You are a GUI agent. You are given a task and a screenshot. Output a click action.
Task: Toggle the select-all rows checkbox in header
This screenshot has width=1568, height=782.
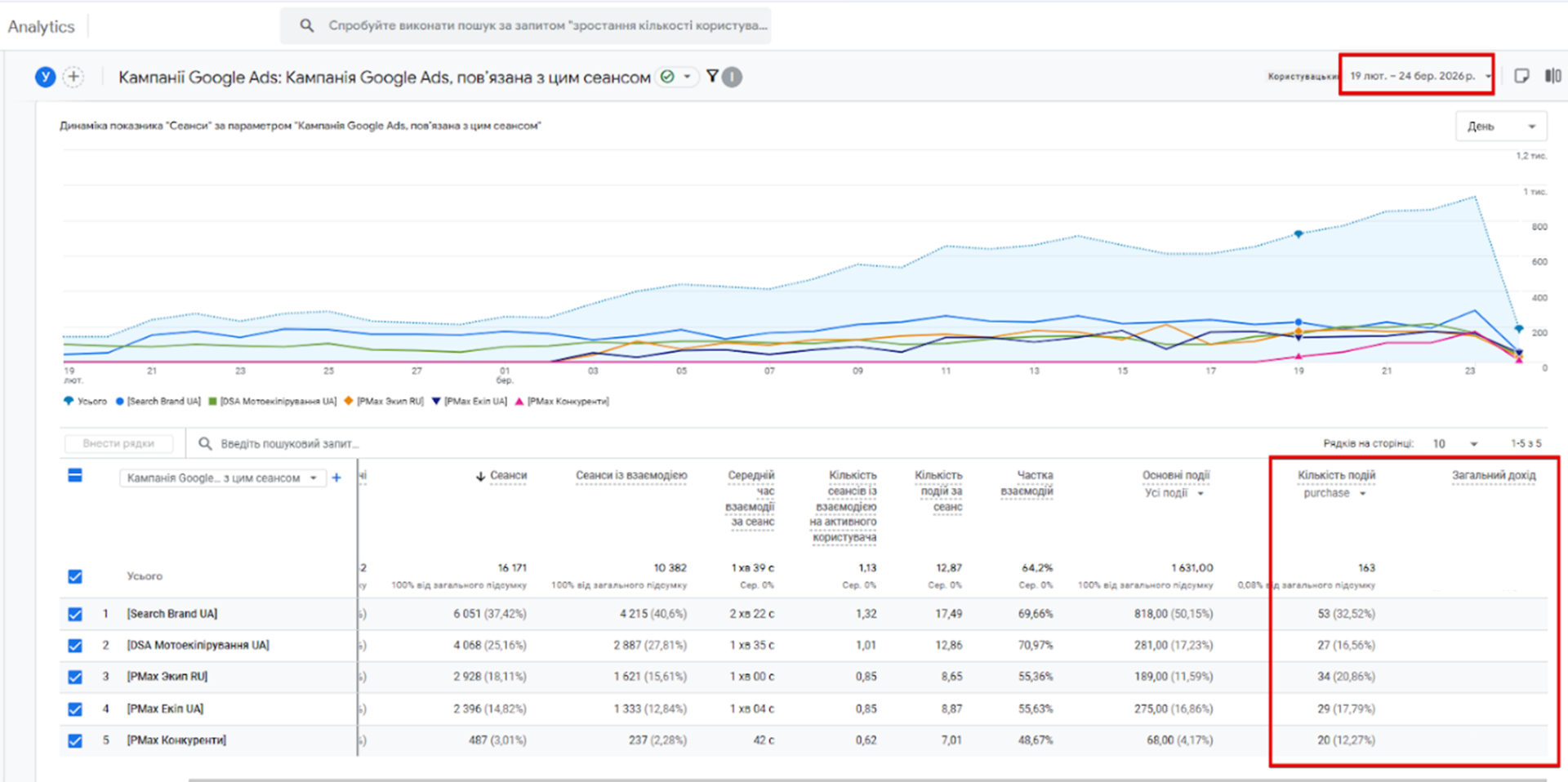tap(75, 476)
